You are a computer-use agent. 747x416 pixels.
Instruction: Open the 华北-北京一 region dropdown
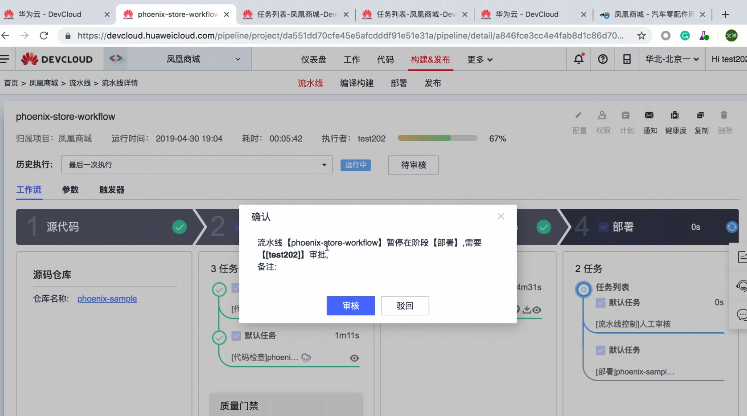[x=672, y=59]
